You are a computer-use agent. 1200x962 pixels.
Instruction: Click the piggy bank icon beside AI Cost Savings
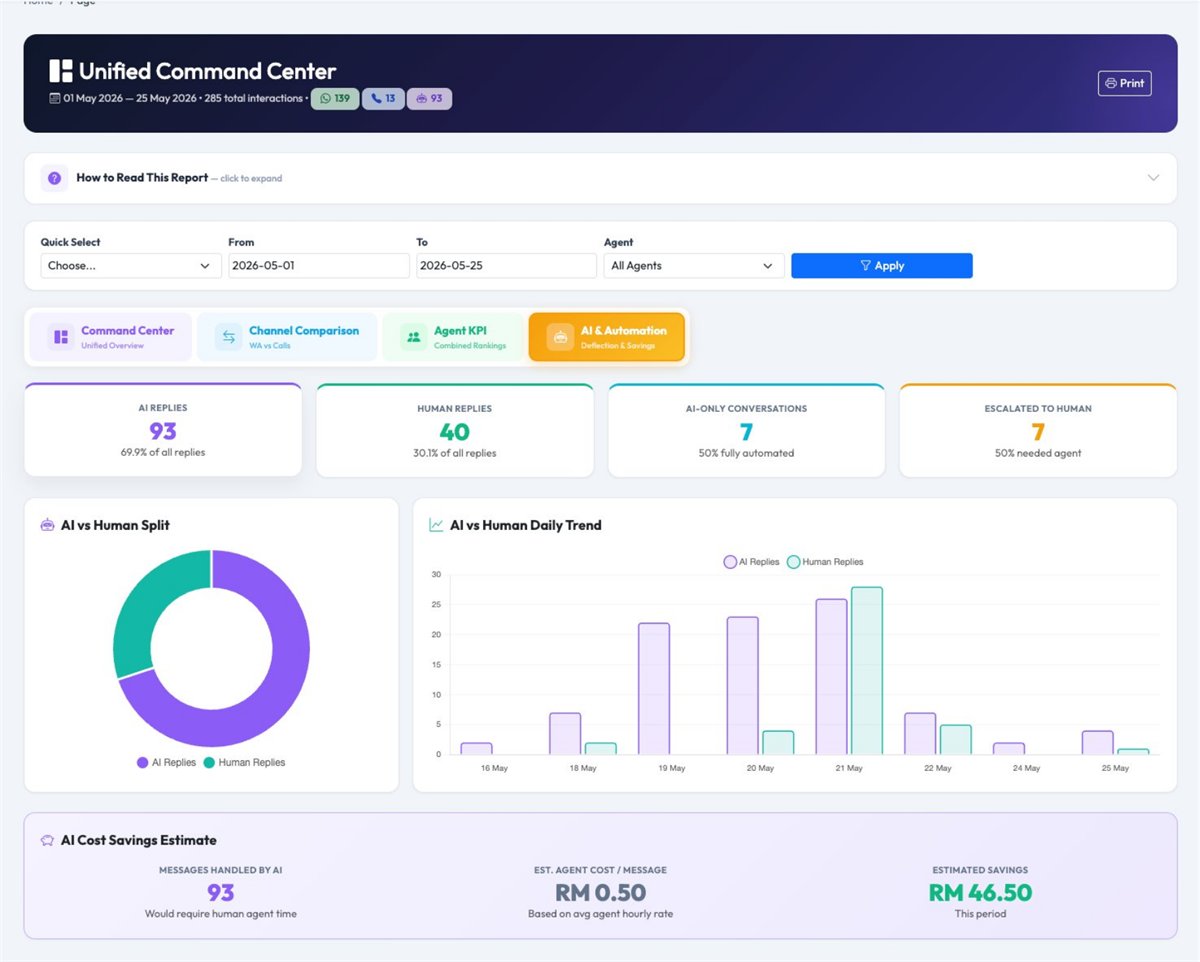pyautogui.click(x=47, y=840)
